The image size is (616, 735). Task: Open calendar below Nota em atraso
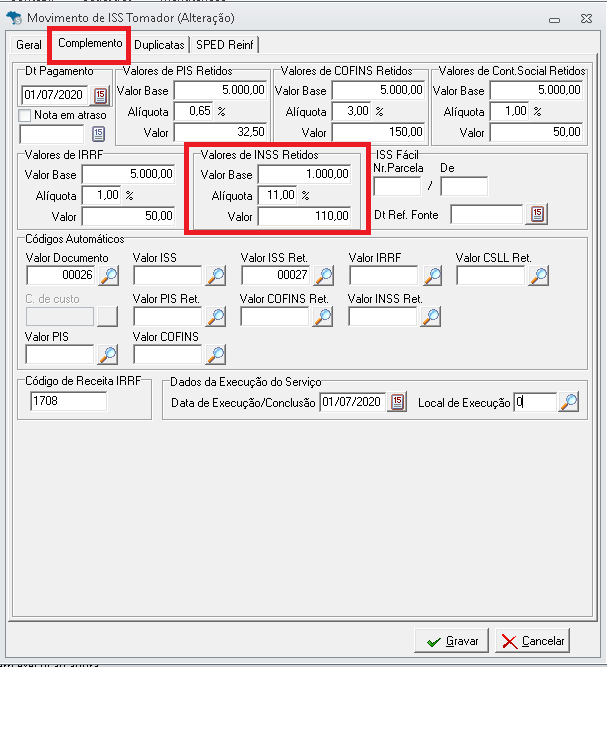(x=98, y=134)
